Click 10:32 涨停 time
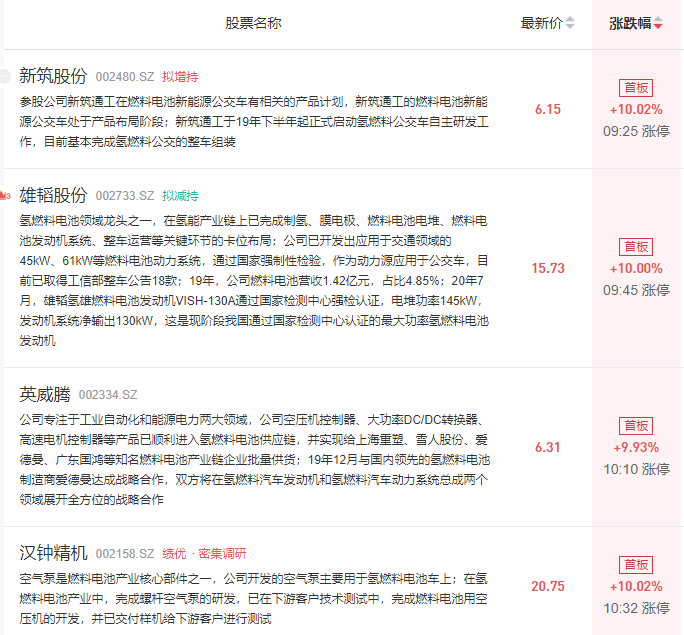The width and height of the screenshot is (684, 635). [x=636, y=608]
